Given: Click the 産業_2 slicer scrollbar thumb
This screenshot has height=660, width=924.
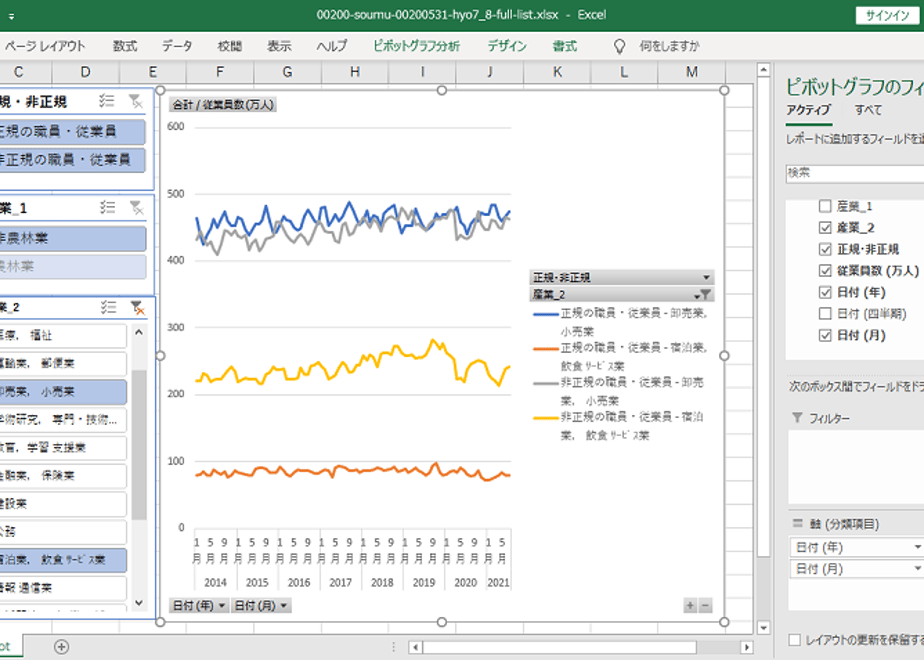Looking at the screenshot, I should pos(139,445).
